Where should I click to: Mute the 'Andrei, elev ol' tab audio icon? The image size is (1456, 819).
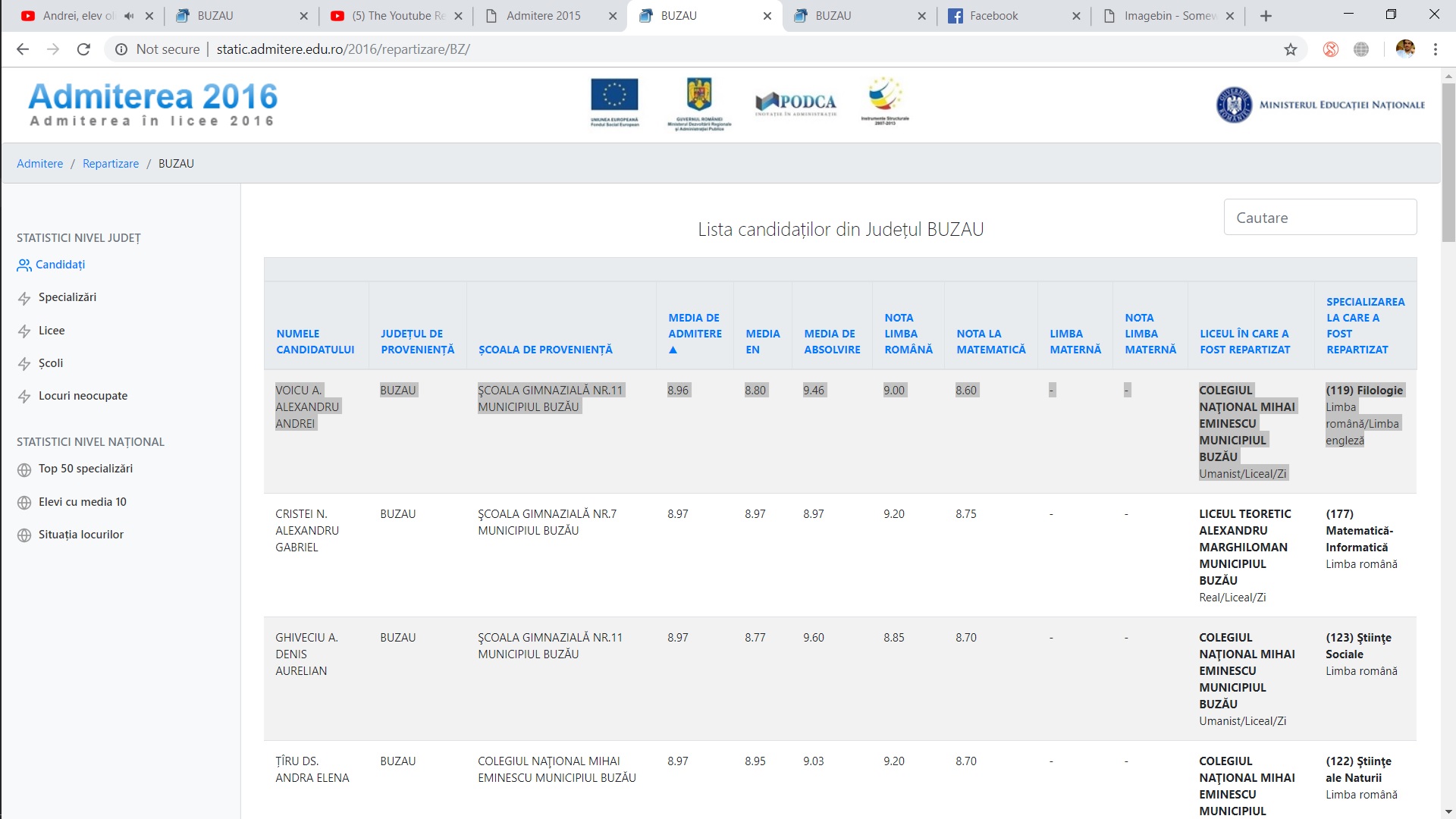(x=129, y=16)
